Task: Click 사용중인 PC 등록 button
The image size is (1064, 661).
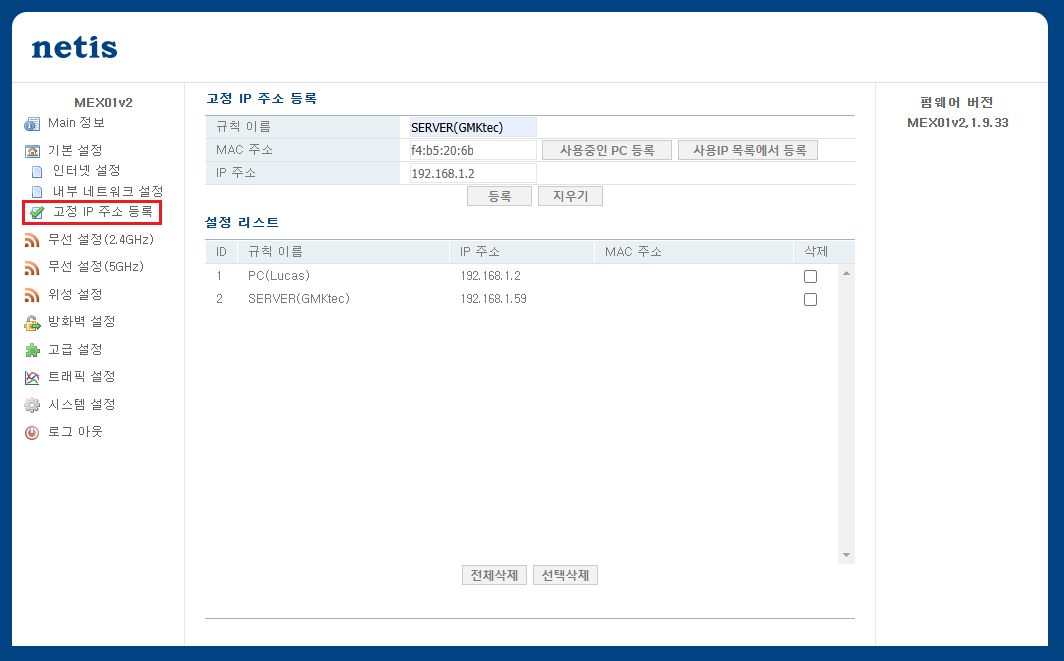Action: point(607,151)
